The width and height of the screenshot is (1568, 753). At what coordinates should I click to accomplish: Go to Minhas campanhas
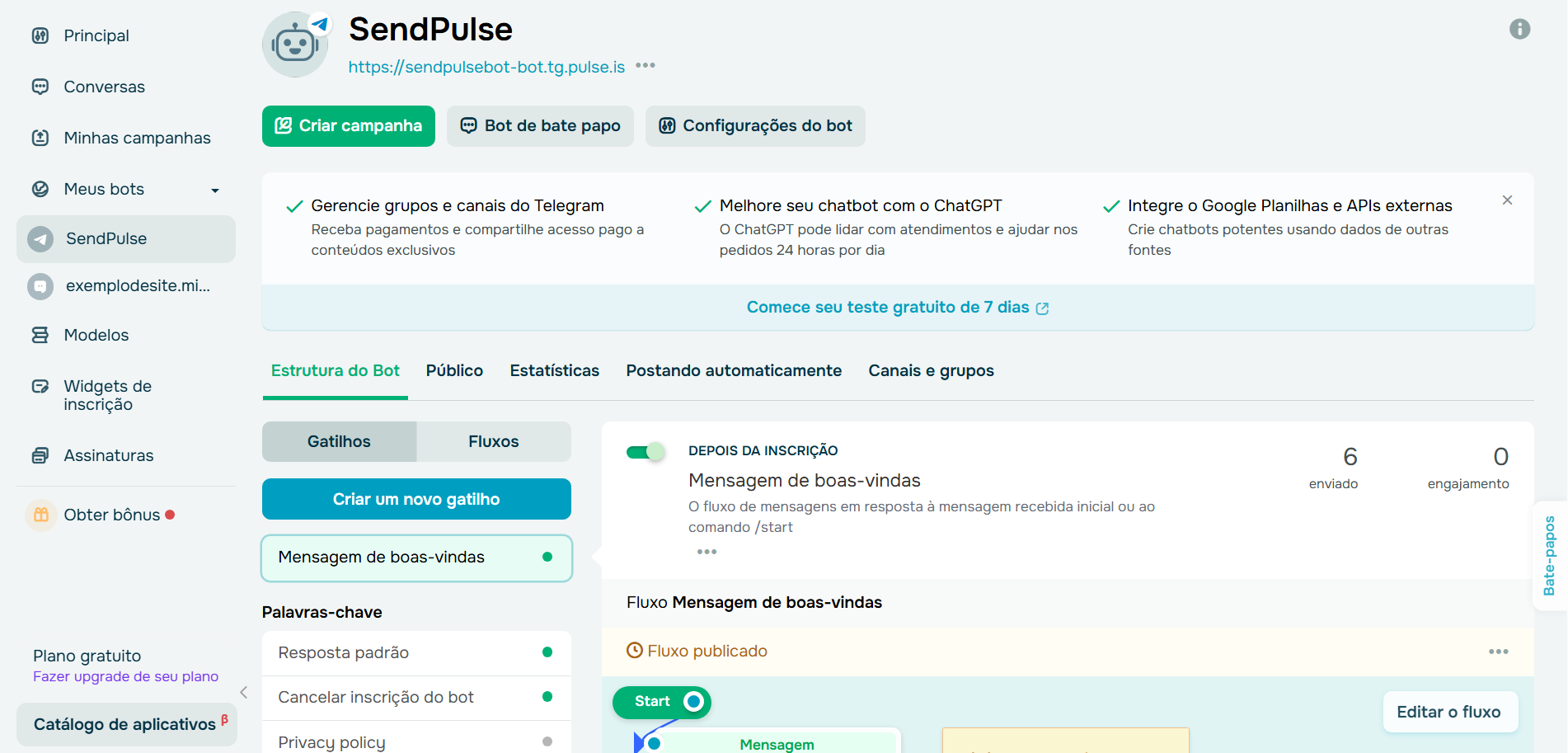tap(137, 138)
